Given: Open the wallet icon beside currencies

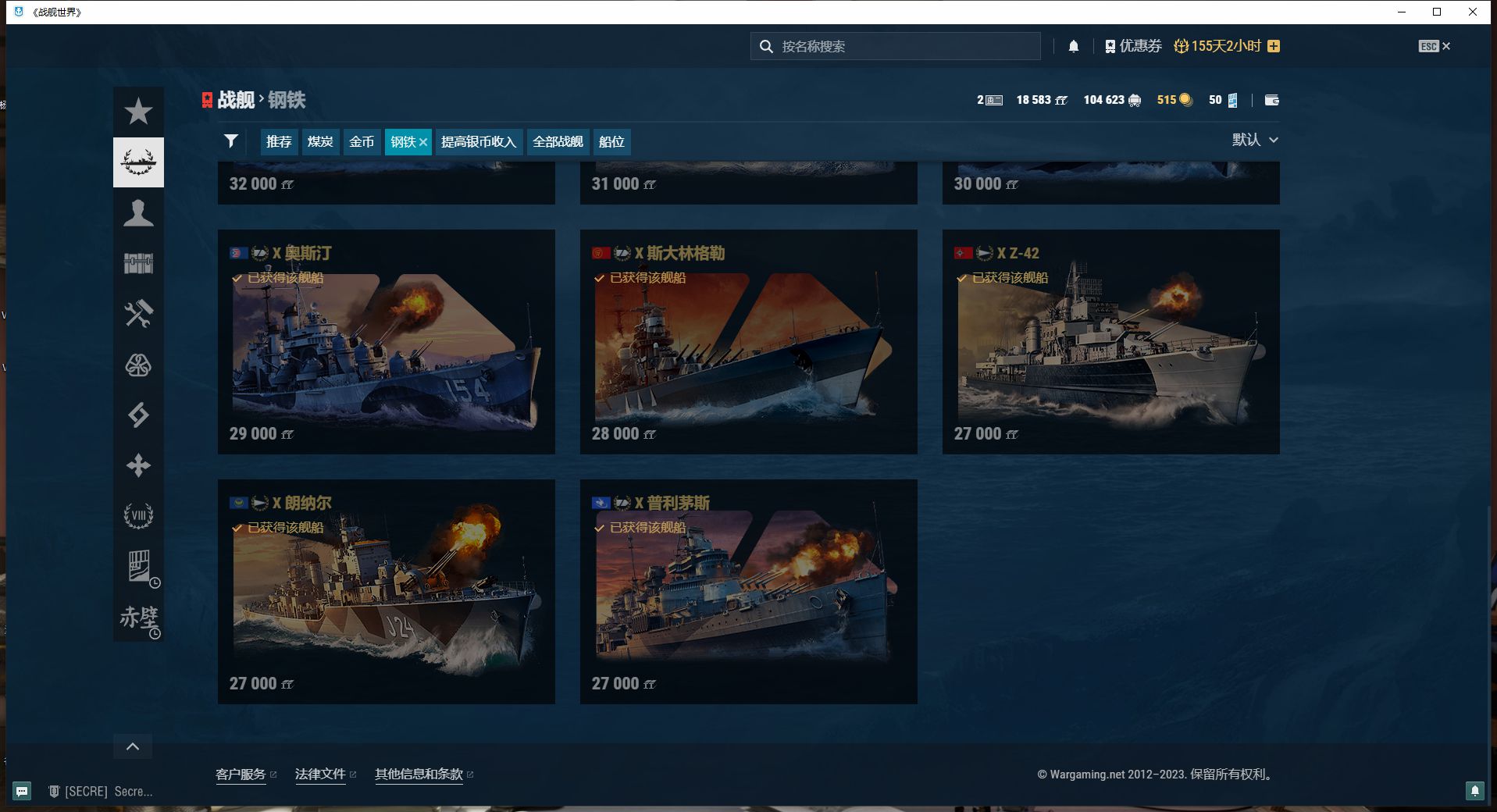Looking at the screenshot, I should point(1271,100).
